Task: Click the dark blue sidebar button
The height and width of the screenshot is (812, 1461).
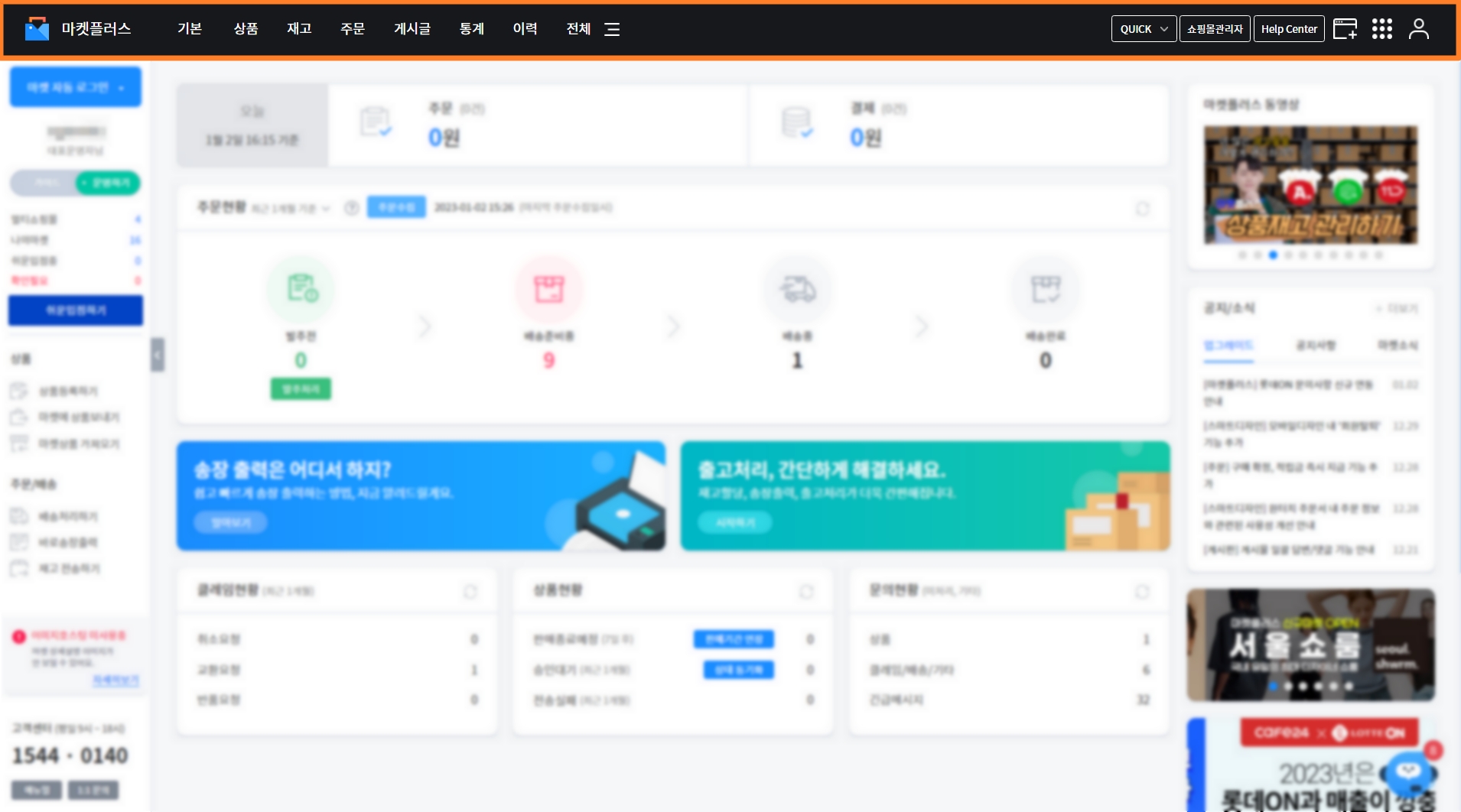Action: click(76, 310)
